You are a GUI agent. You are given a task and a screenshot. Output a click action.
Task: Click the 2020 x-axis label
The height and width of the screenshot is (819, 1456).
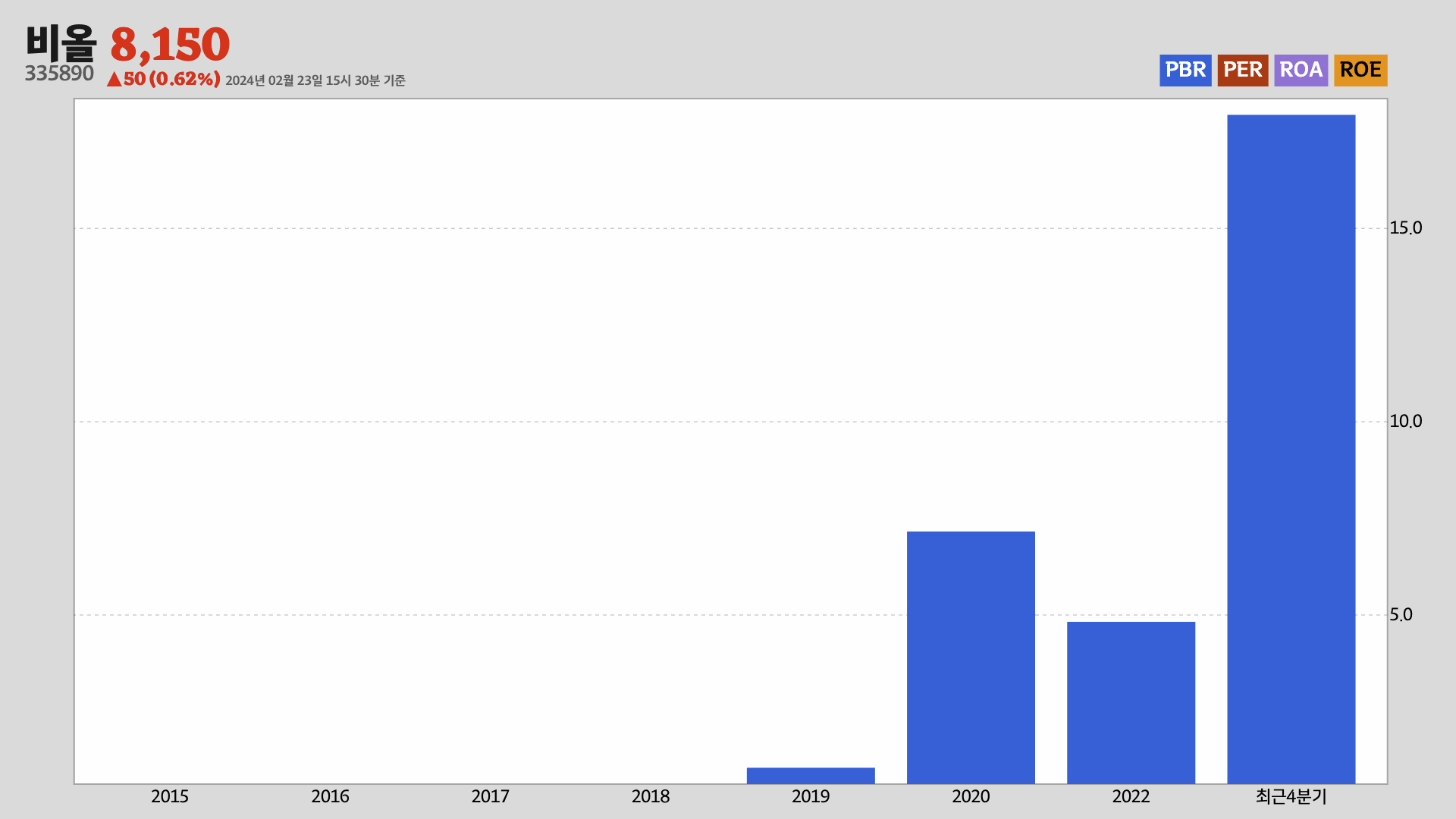click(971, 796)
